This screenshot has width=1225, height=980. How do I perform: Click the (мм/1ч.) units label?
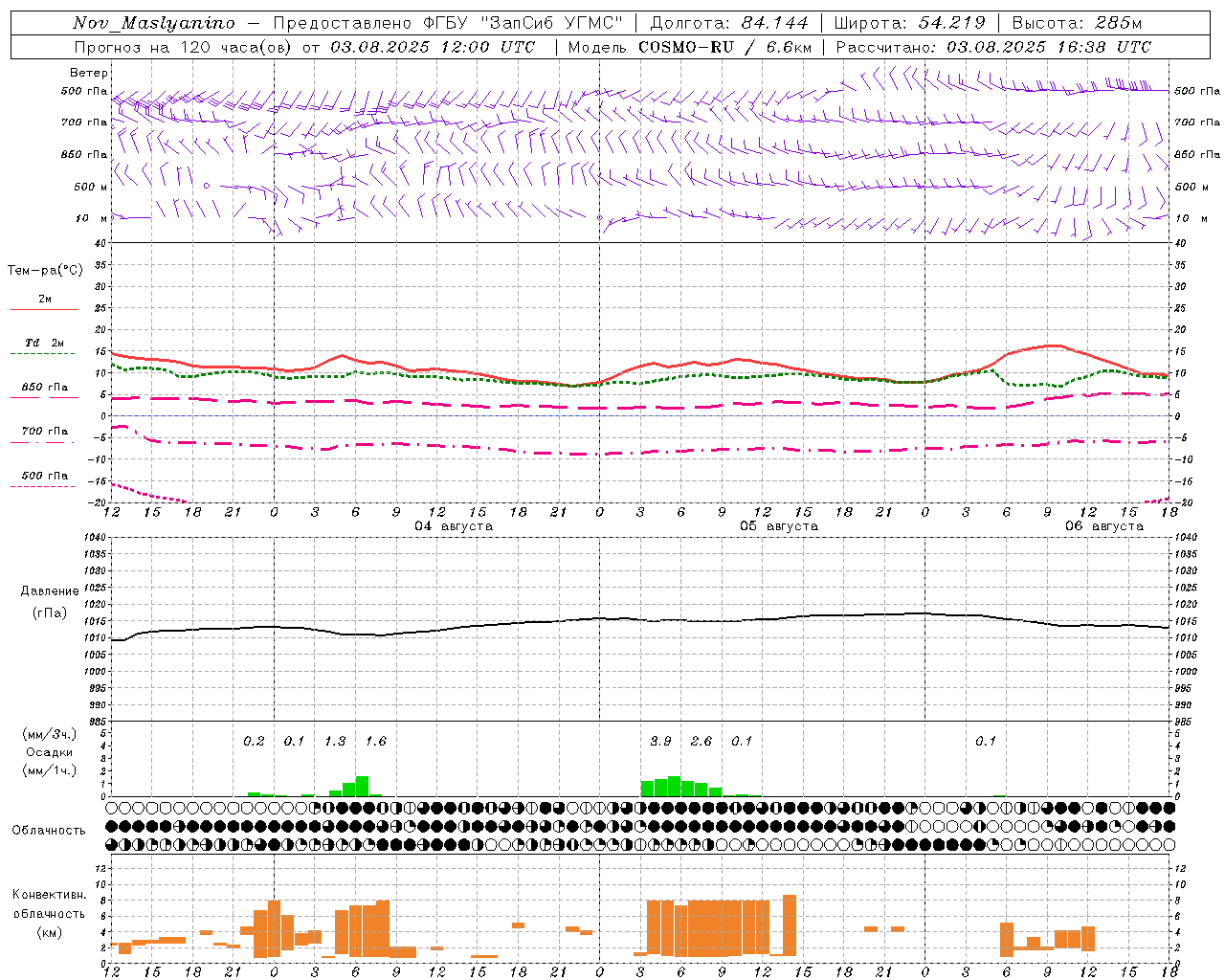tap(49, 770)
